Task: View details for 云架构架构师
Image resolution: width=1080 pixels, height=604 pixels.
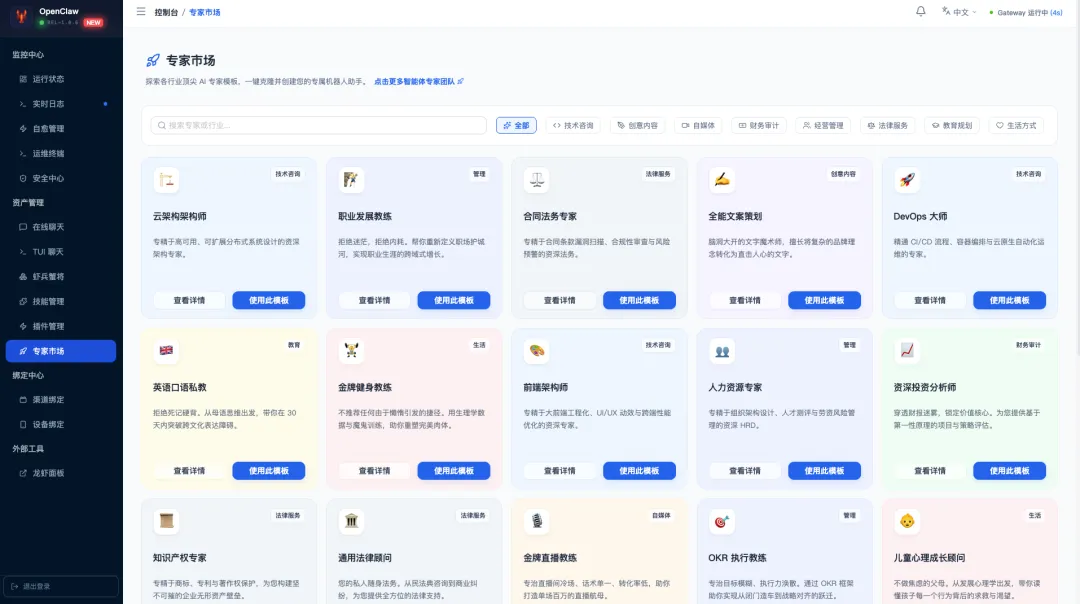Action: [189, 300]
